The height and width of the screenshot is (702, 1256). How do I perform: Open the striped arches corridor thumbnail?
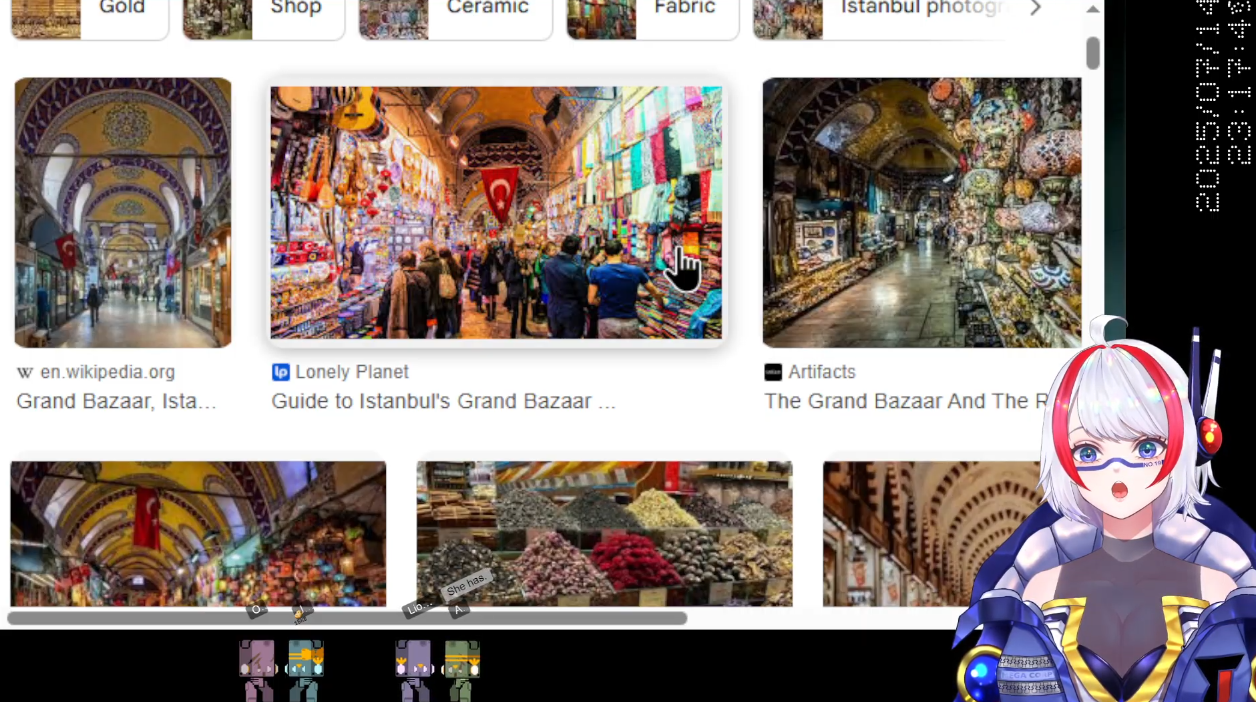(930, 533)
